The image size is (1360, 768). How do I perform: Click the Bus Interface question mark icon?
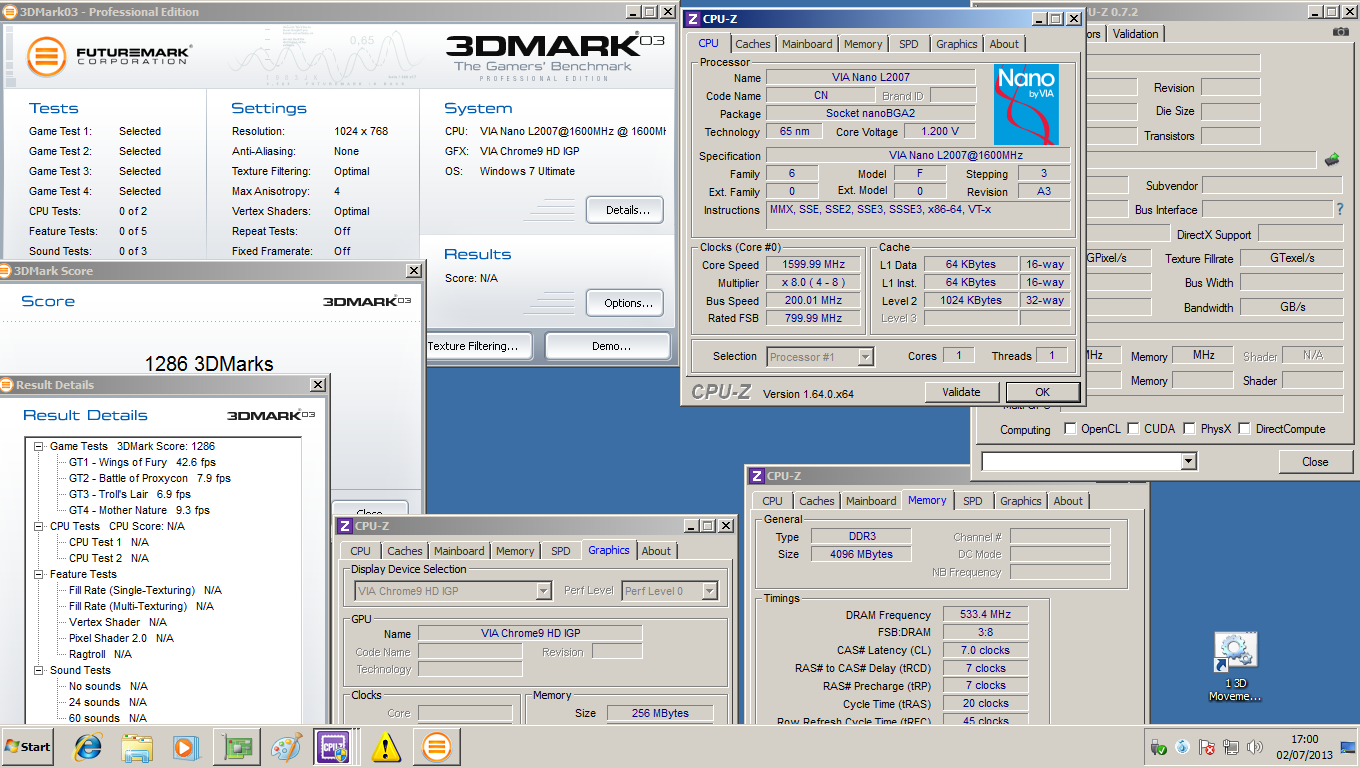pos(1339,209)
